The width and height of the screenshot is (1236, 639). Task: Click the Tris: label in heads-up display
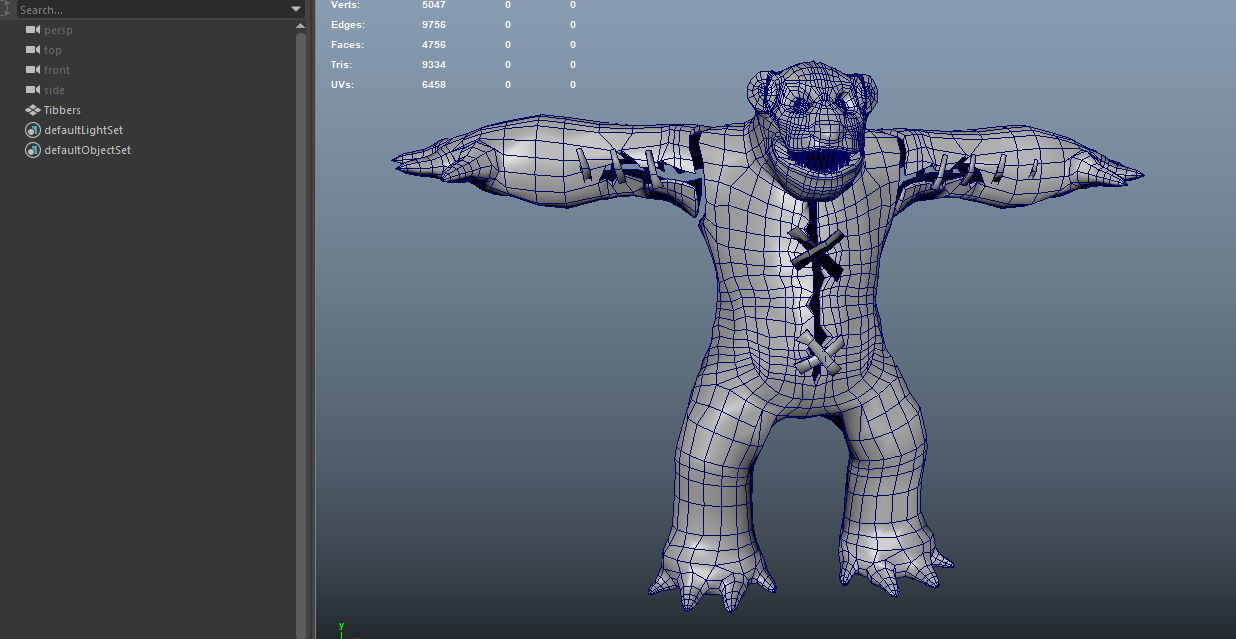[x=343, y=65]
